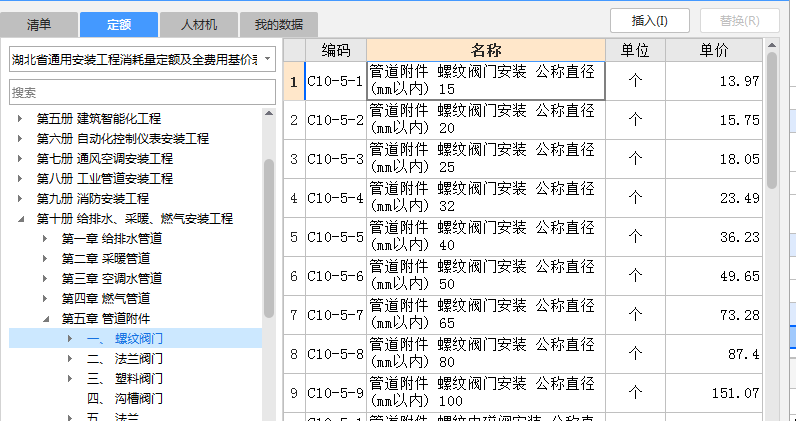Click the 插入(I) button
796x421 pixels.
click(x=650, y=21)
